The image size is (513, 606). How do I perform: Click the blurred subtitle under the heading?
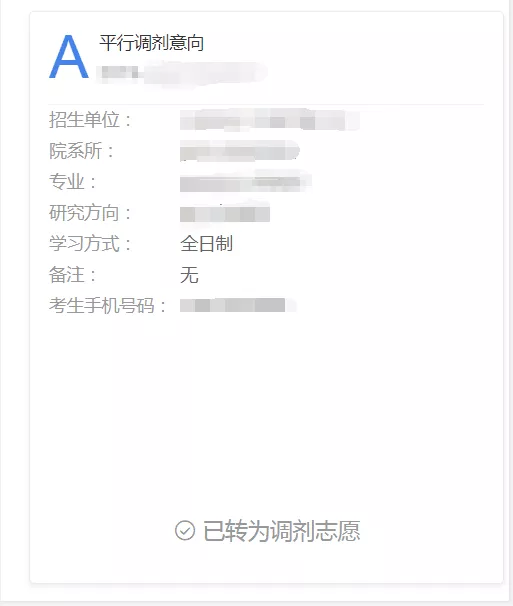tap(182, 73)
